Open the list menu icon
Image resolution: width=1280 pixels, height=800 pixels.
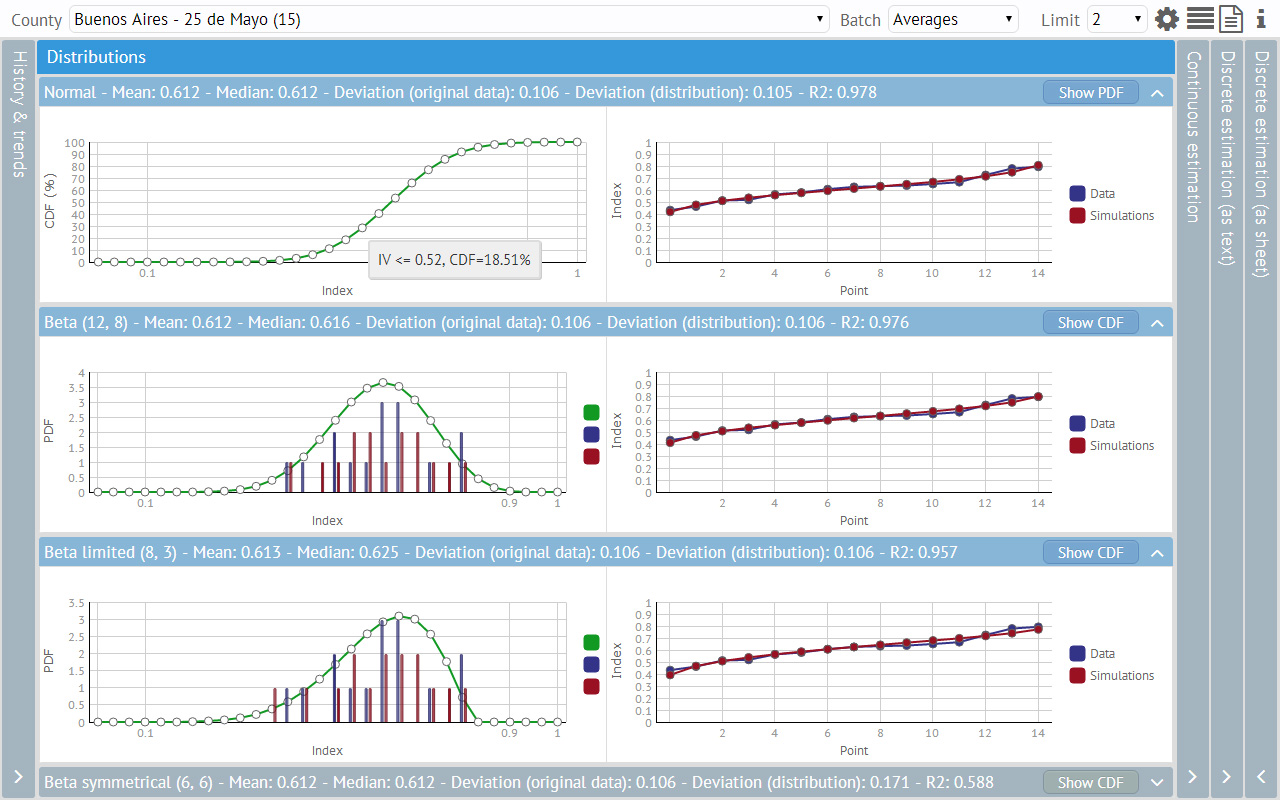tap(1200, 19)
